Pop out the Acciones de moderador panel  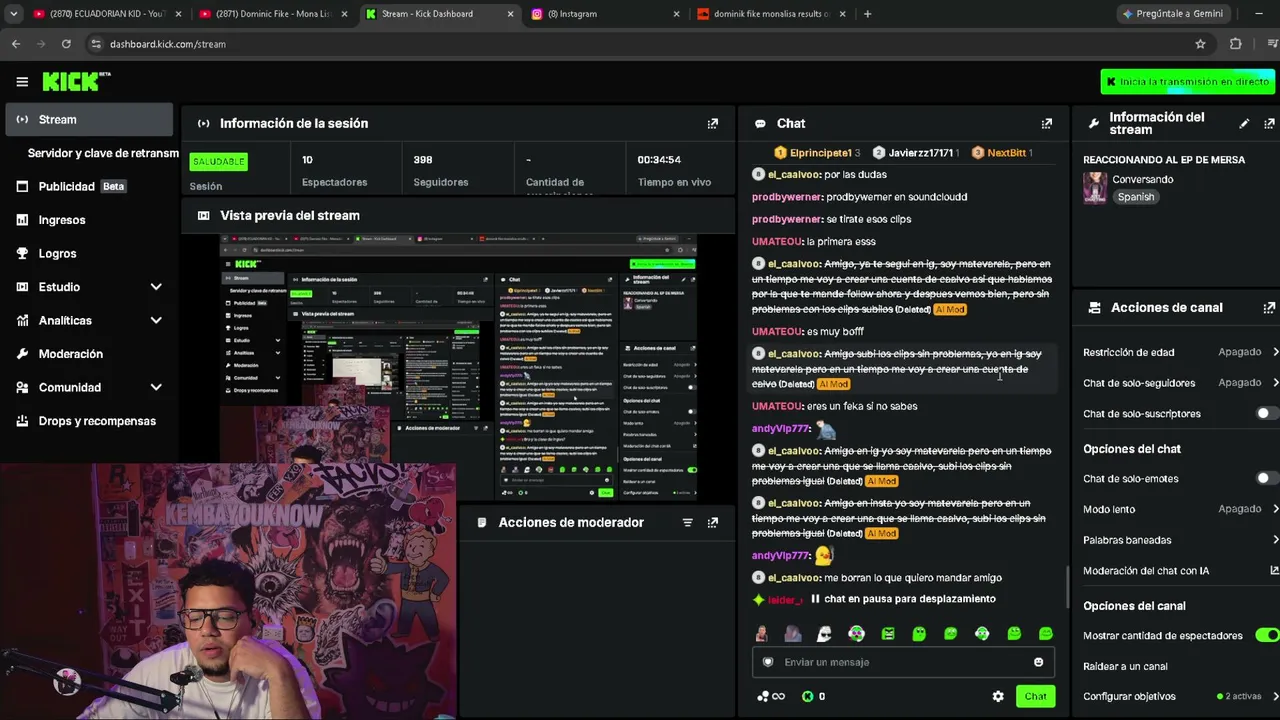tap(713, 522)
